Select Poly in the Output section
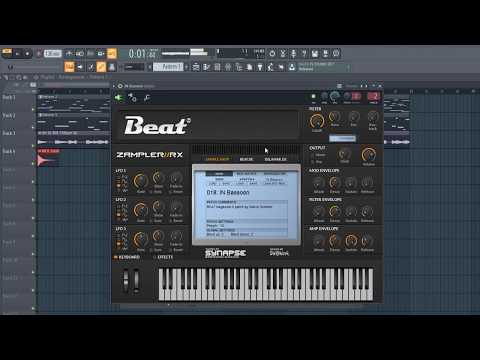Viewport: 480px width, 360px height. (x=317, y=162)
